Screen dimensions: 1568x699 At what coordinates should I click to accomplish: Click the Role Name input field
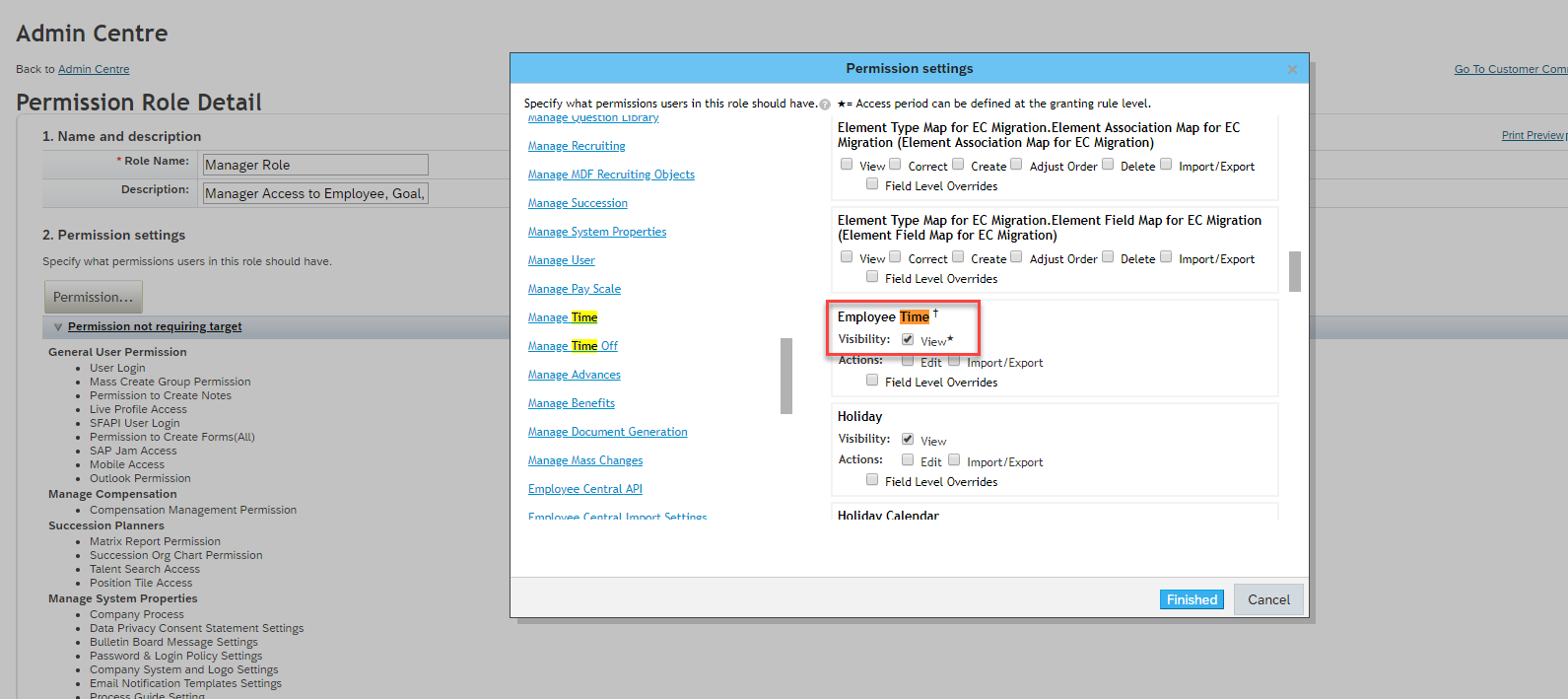315,165
